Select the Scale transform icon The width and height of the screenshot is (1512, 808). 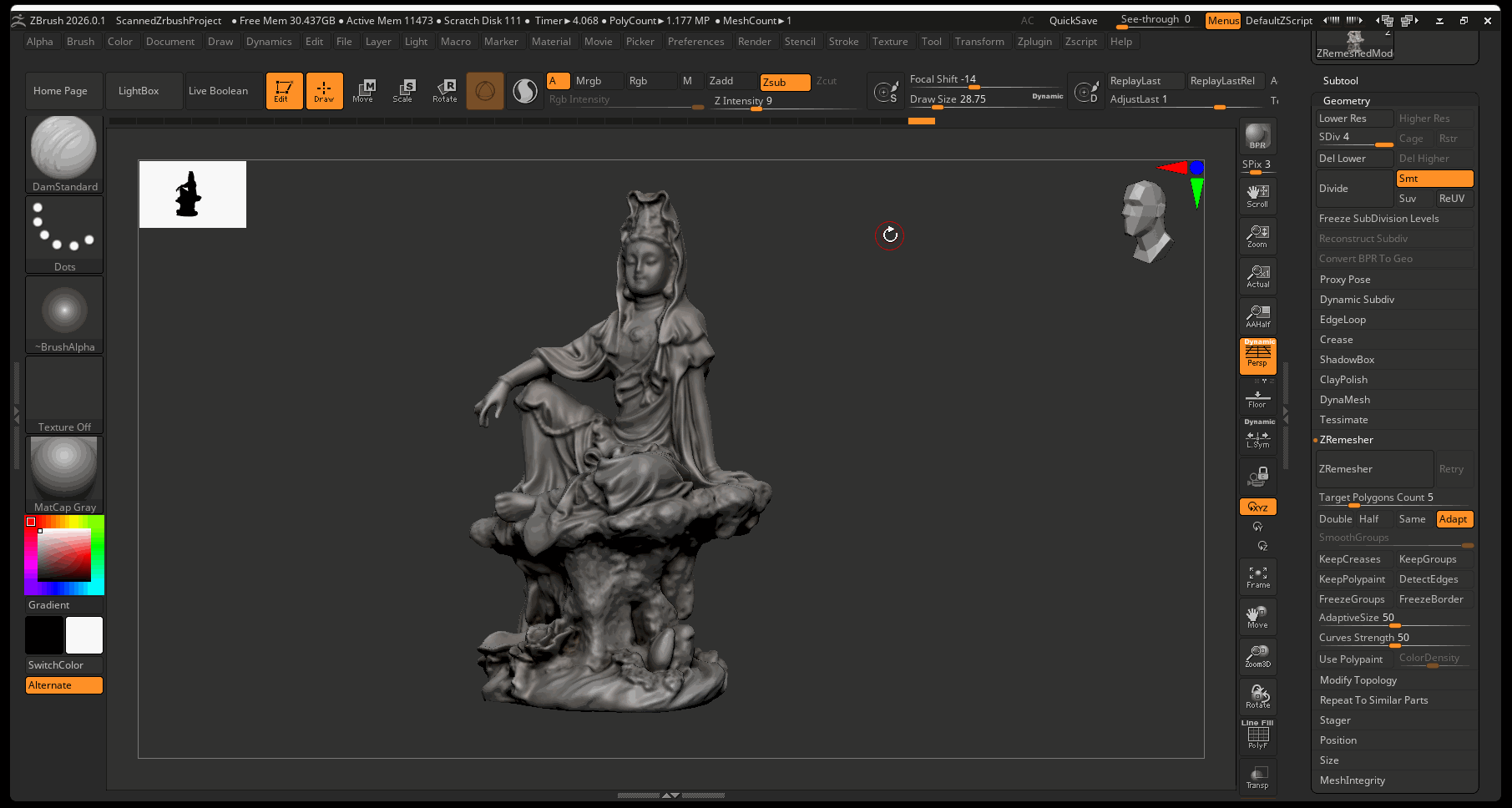coord(403,90)
